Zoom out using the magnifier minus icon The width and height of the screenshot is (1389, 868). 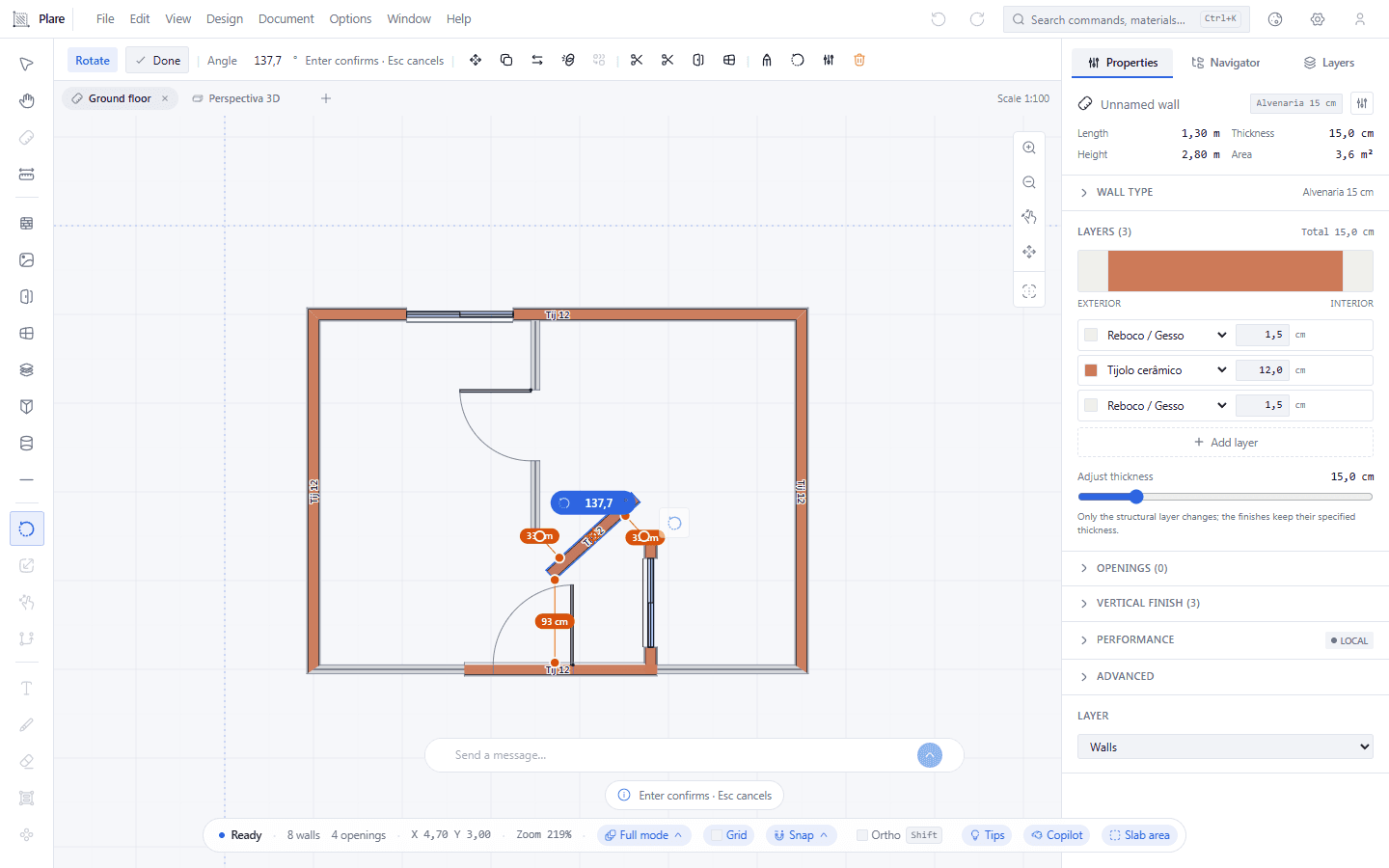click(x=1029, y=182)
